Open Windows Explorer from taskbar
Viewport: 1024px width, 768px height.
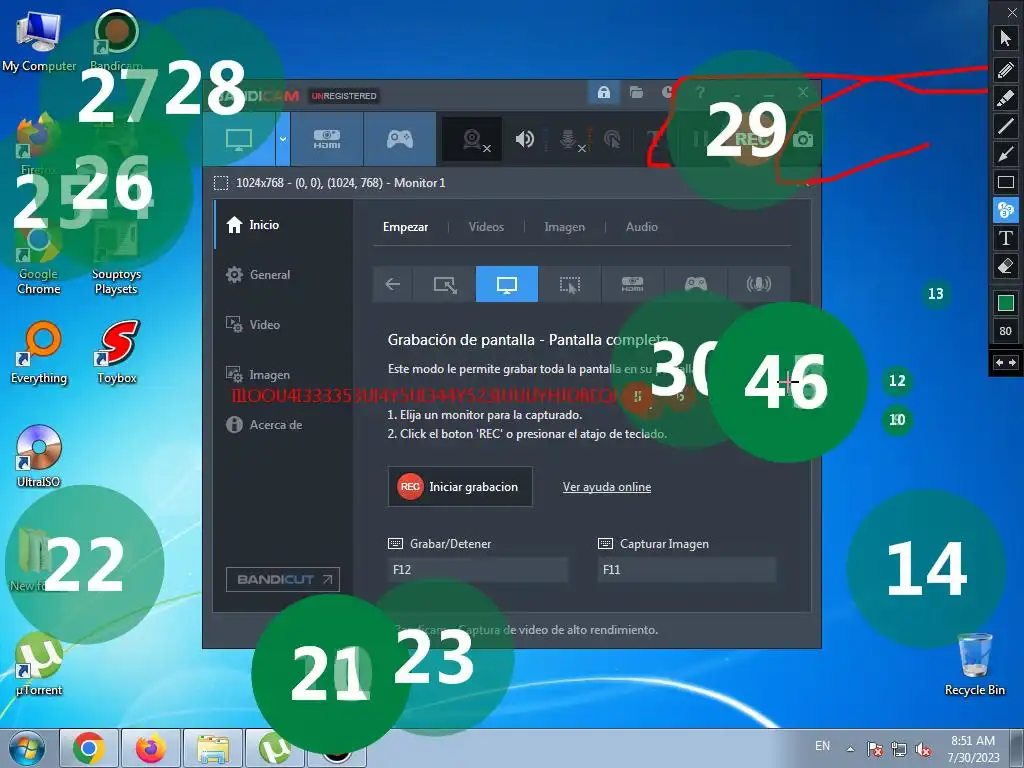(x=212, y=748)
